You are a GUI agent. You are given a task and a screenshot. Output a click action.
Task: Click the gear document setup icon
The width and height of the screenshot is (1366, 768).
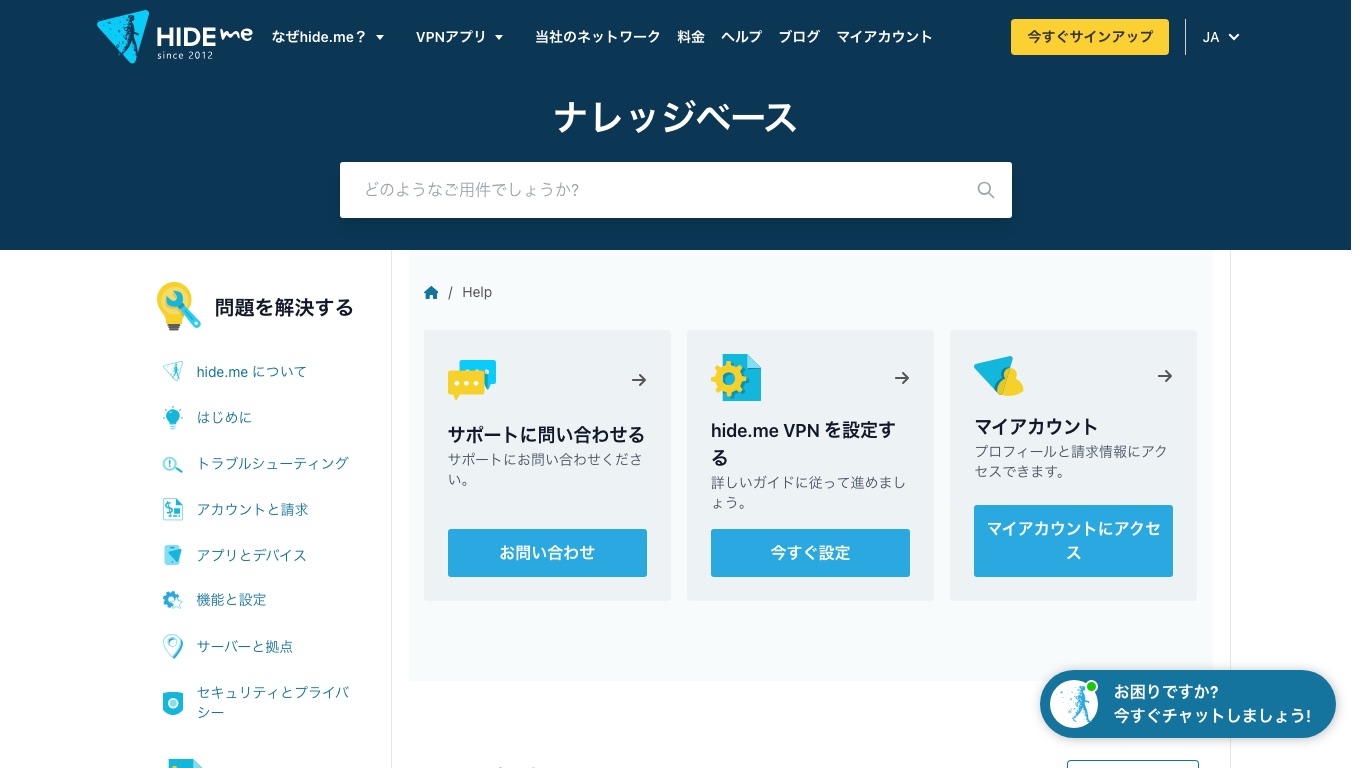[736, 378]
